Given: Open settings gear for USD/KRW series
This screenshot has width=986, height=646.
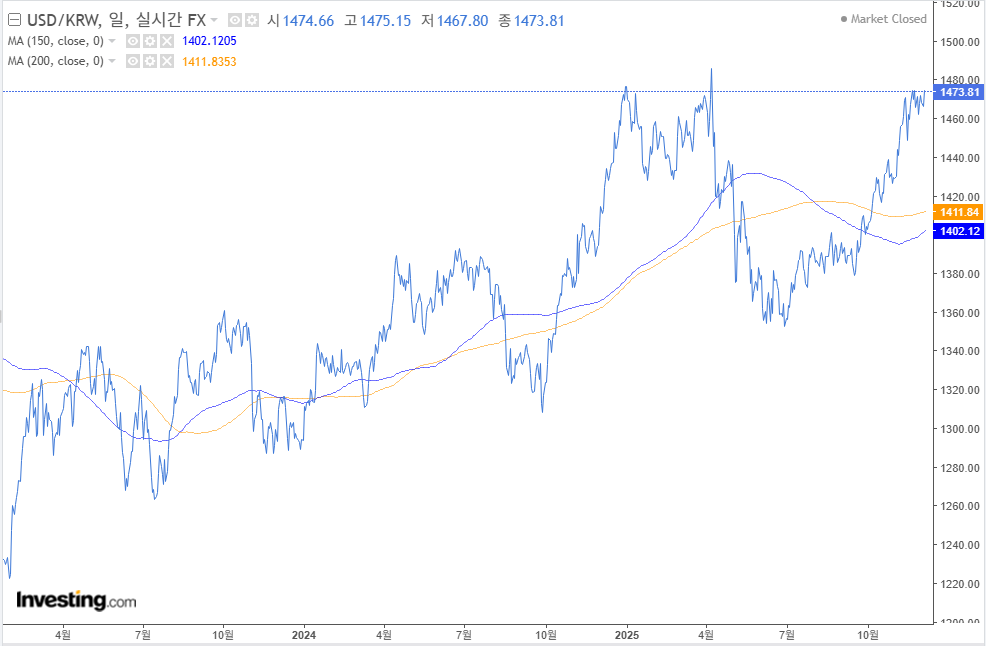Looking at the screenshot, I should (252, 21).
